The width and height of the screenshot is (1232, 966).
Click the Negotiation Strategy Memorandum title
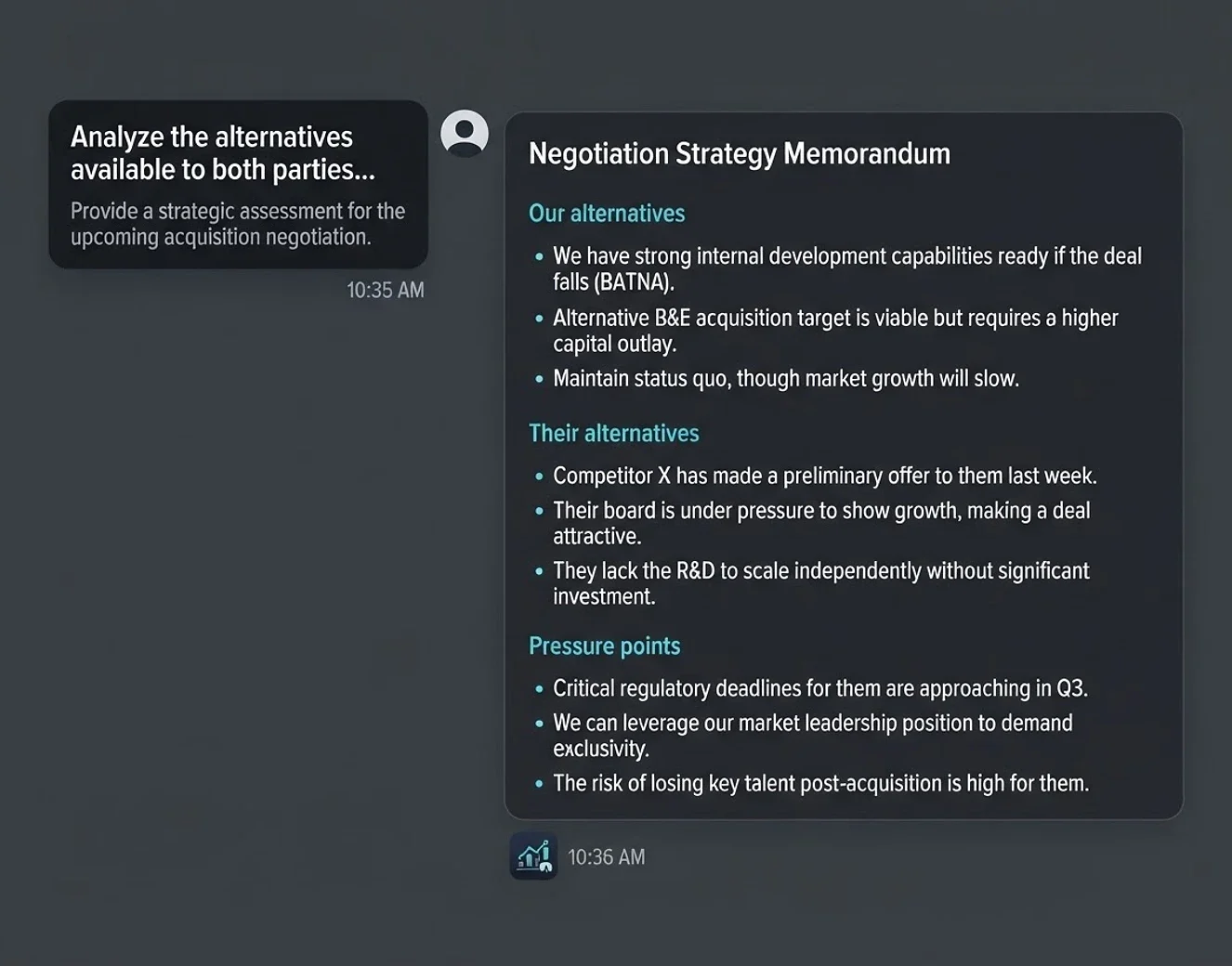(x=740, y=153)
